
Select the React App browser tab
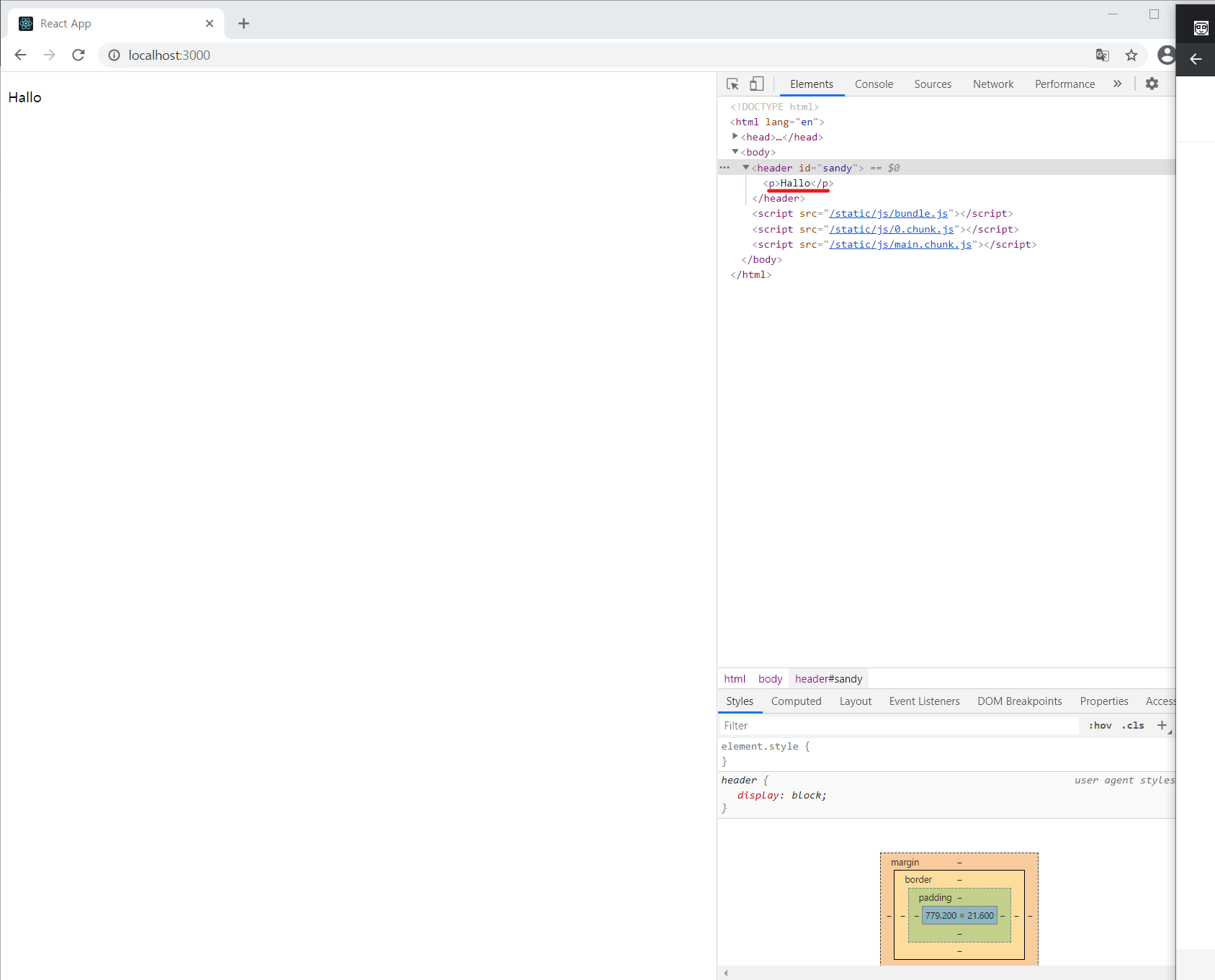click(x=116, y=23)
